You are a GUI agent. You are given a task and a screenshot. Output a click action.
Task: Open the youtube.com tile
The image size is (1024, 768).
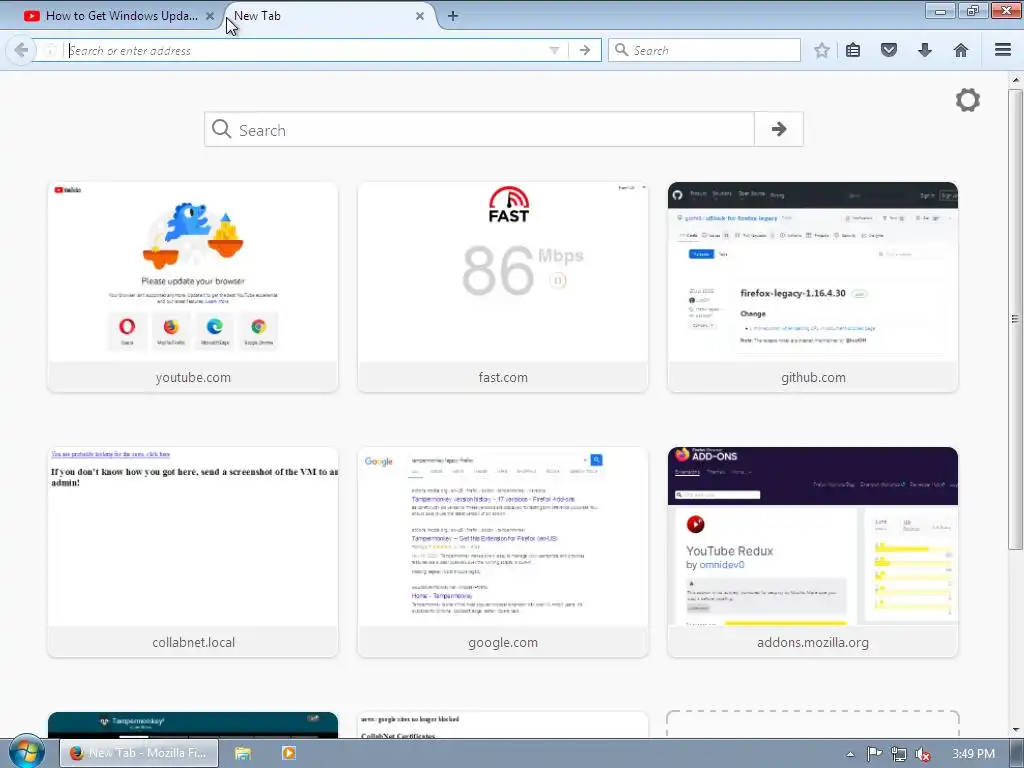(193, 287)
